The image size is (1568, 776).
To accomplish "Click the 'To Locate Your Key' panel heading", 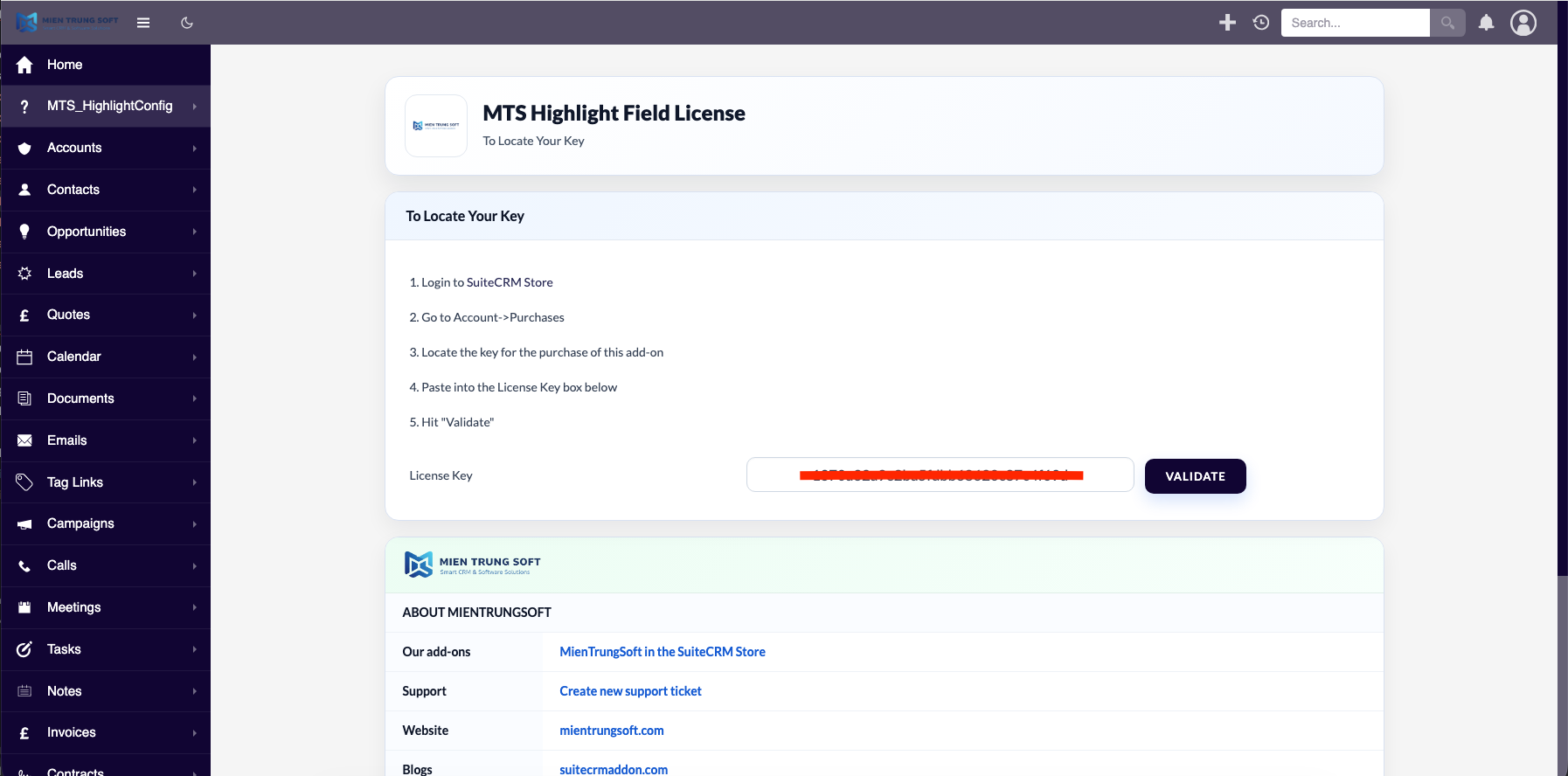I will (x=465, y=216).
